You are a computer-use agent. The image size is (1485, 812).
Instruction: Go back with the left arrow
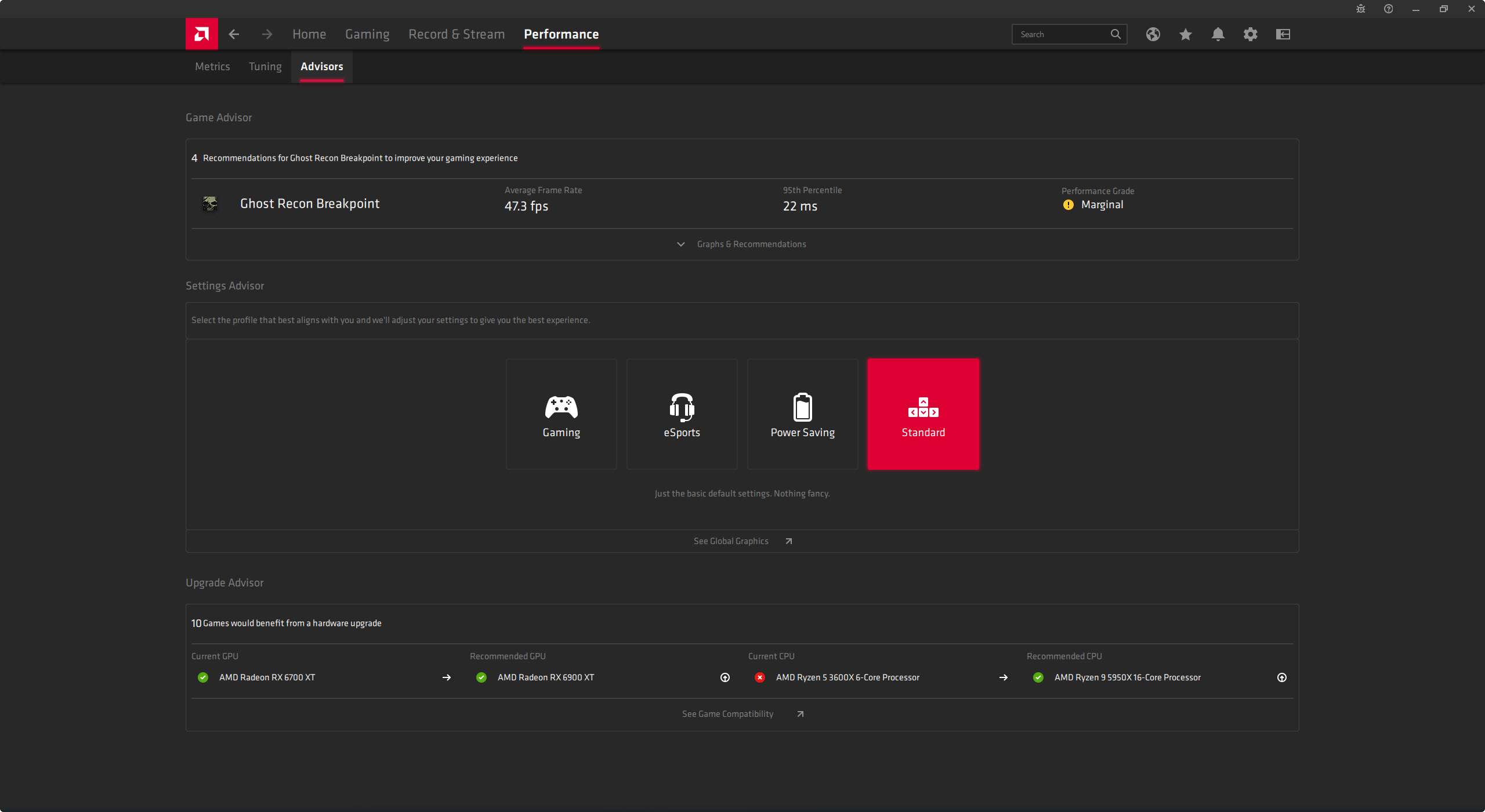[x=234, y=34]
